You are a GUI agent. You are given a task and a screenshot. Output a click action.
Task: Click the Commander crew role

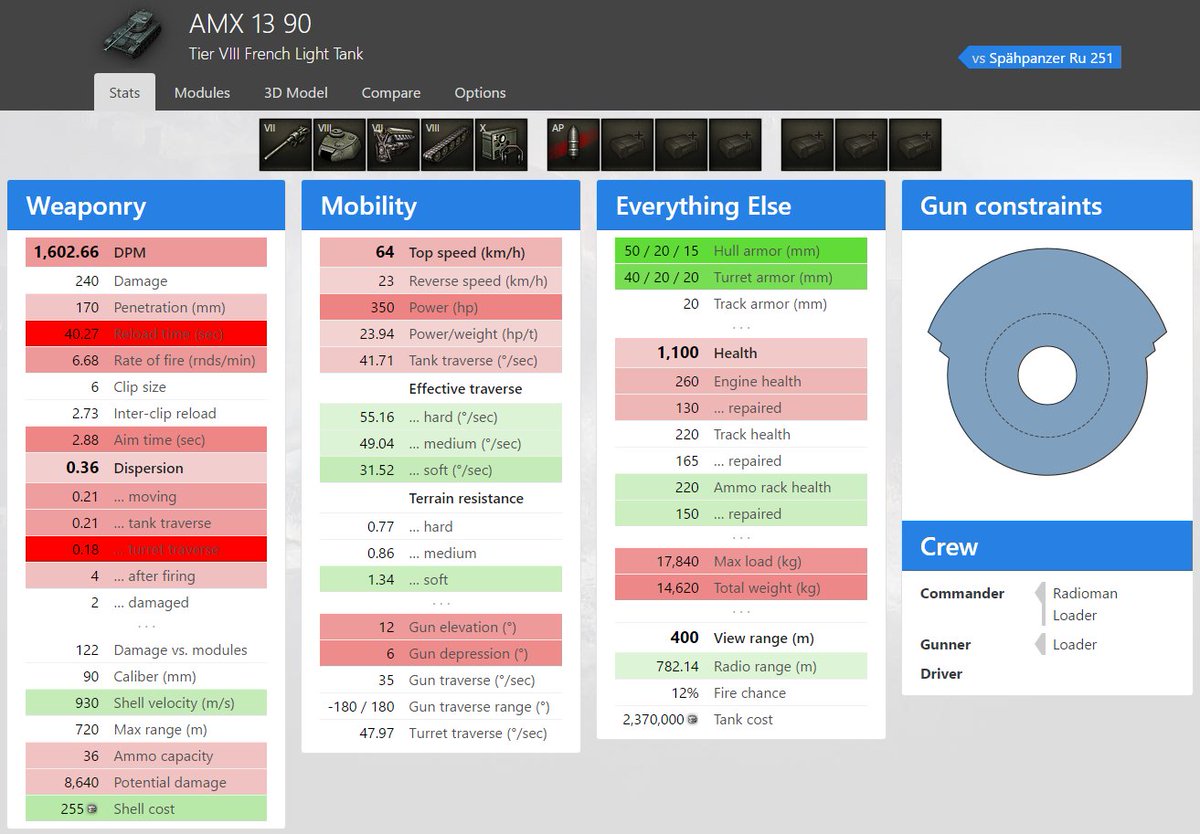(x=962, y=593)
